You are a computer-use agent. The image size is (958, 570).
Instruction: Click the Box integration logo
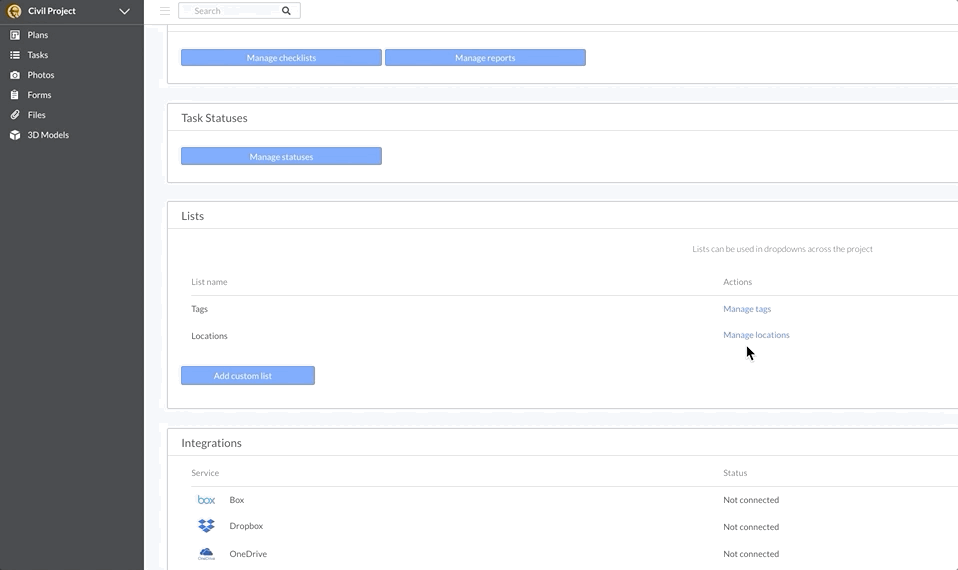207,500
